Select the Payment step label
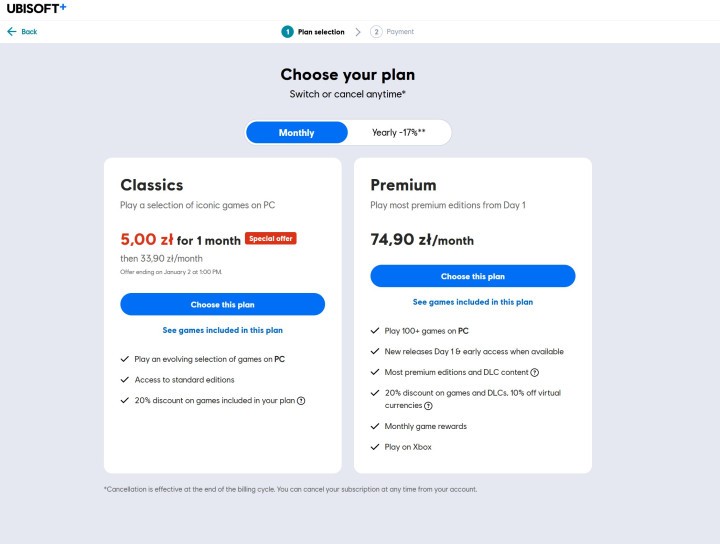This screenshot has width=720, height=544. point(400,32)
